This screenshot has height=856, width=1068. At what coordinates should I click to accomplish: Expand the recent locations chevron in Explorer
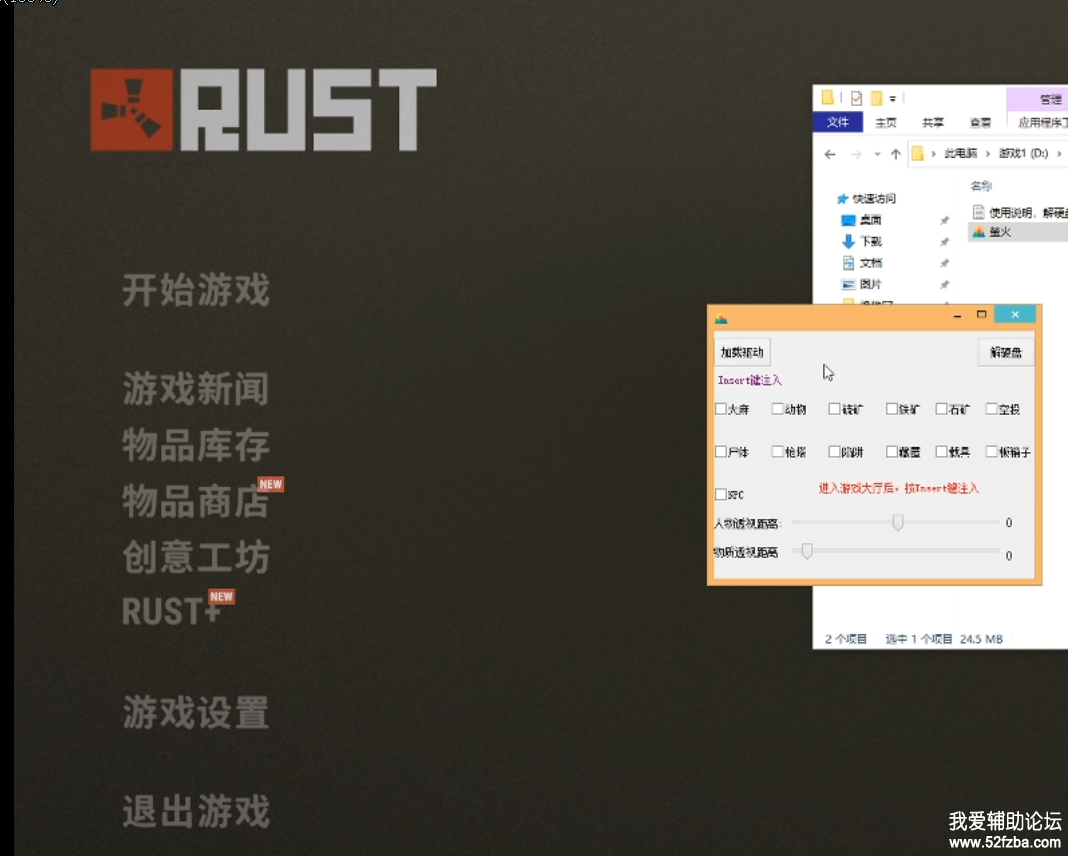pos(877,154)
